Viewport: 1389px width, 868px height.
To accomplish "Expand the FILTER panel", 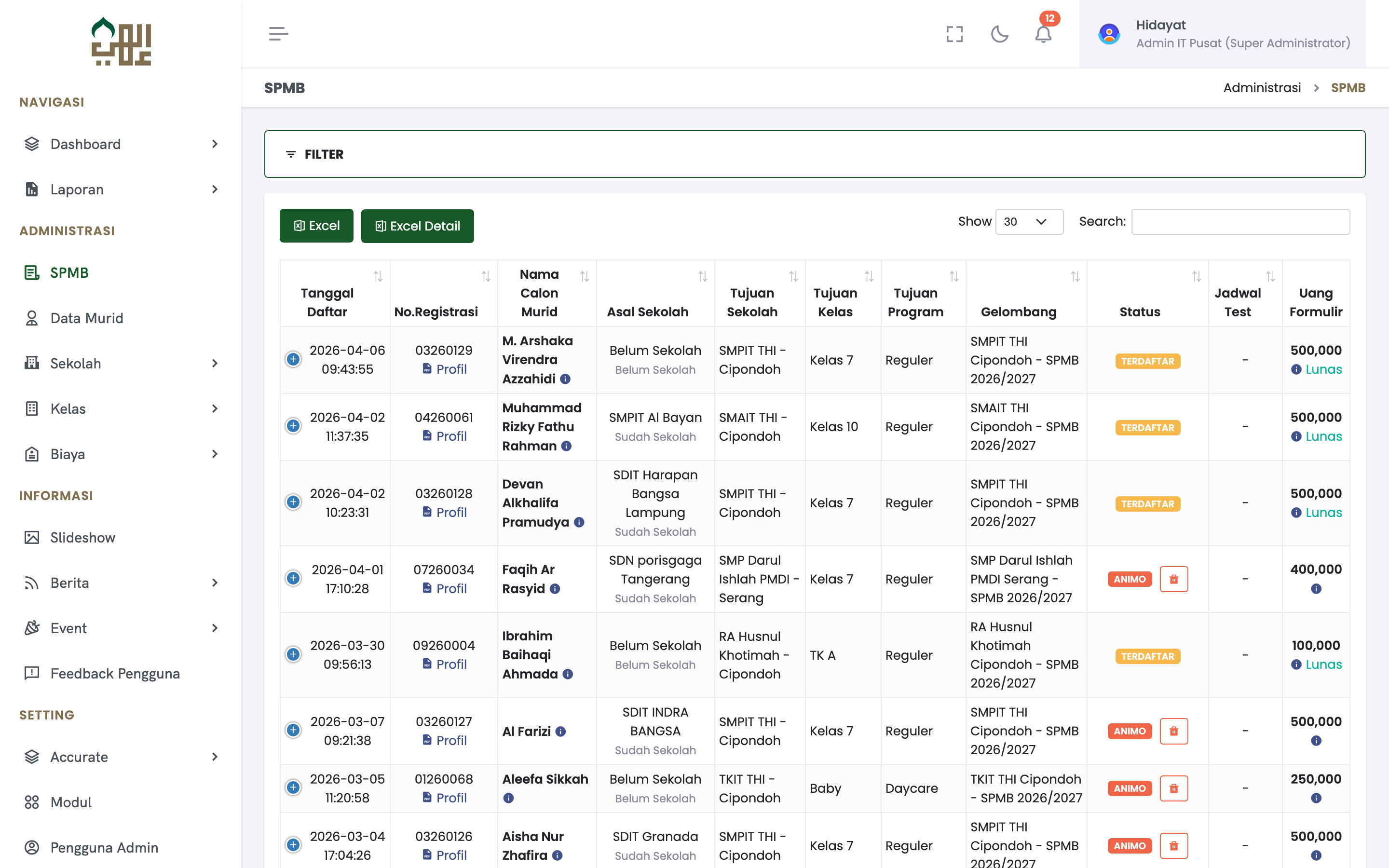I will coord(815,154).
